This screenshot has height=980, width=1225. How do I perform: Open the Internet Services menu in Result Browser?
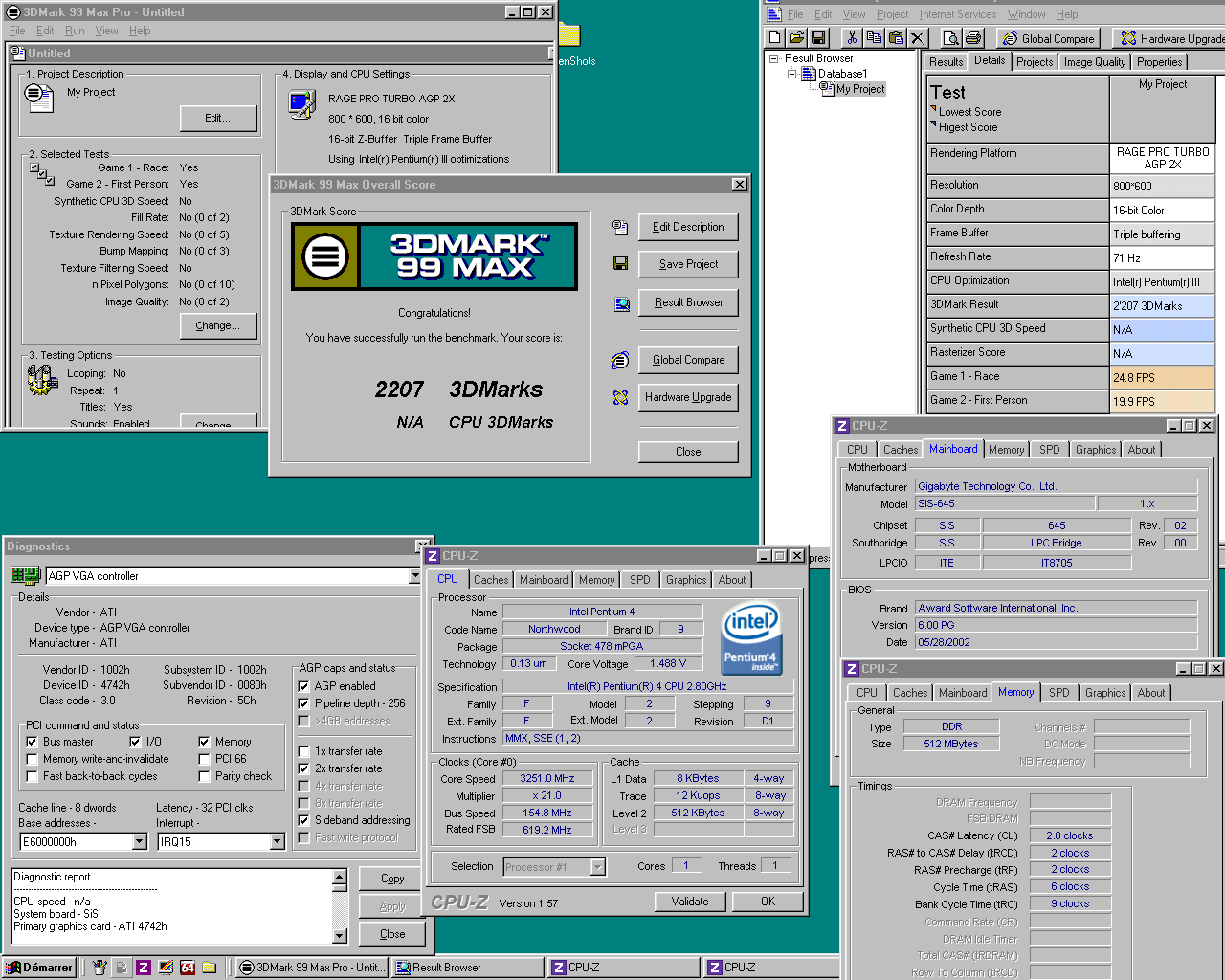pyautogui.click(x=958, y=14)
